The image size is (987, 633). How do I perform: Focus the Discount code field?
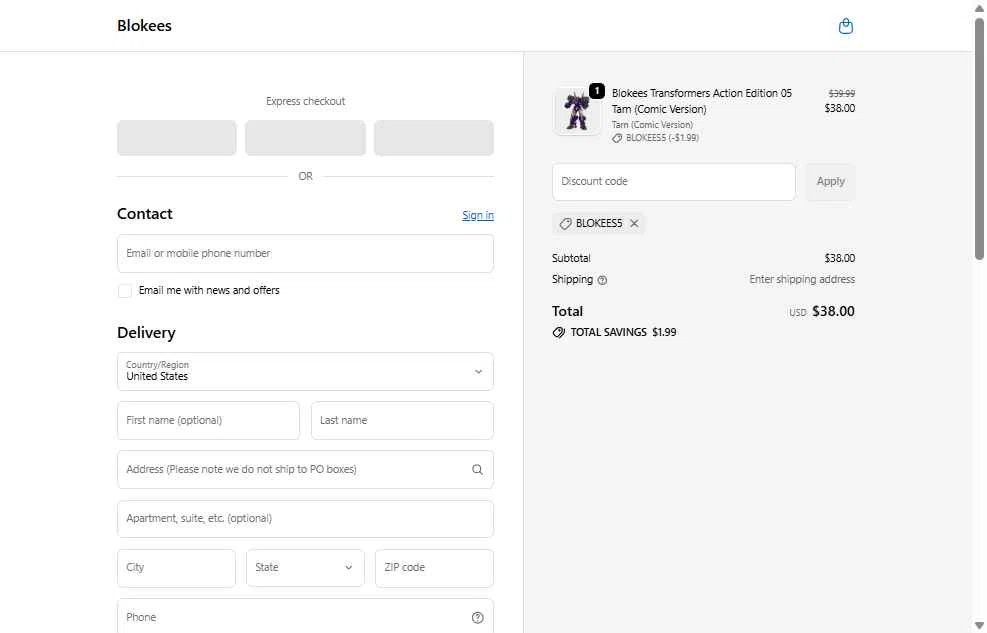[x=674, y=182]
